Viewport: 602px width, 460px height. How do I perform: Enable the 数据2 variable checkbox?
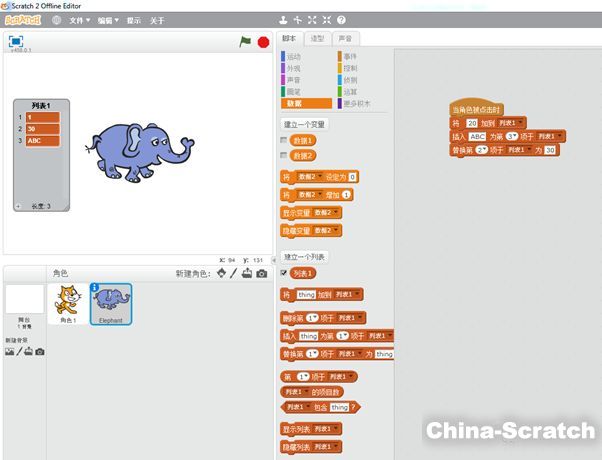point(285,156)
